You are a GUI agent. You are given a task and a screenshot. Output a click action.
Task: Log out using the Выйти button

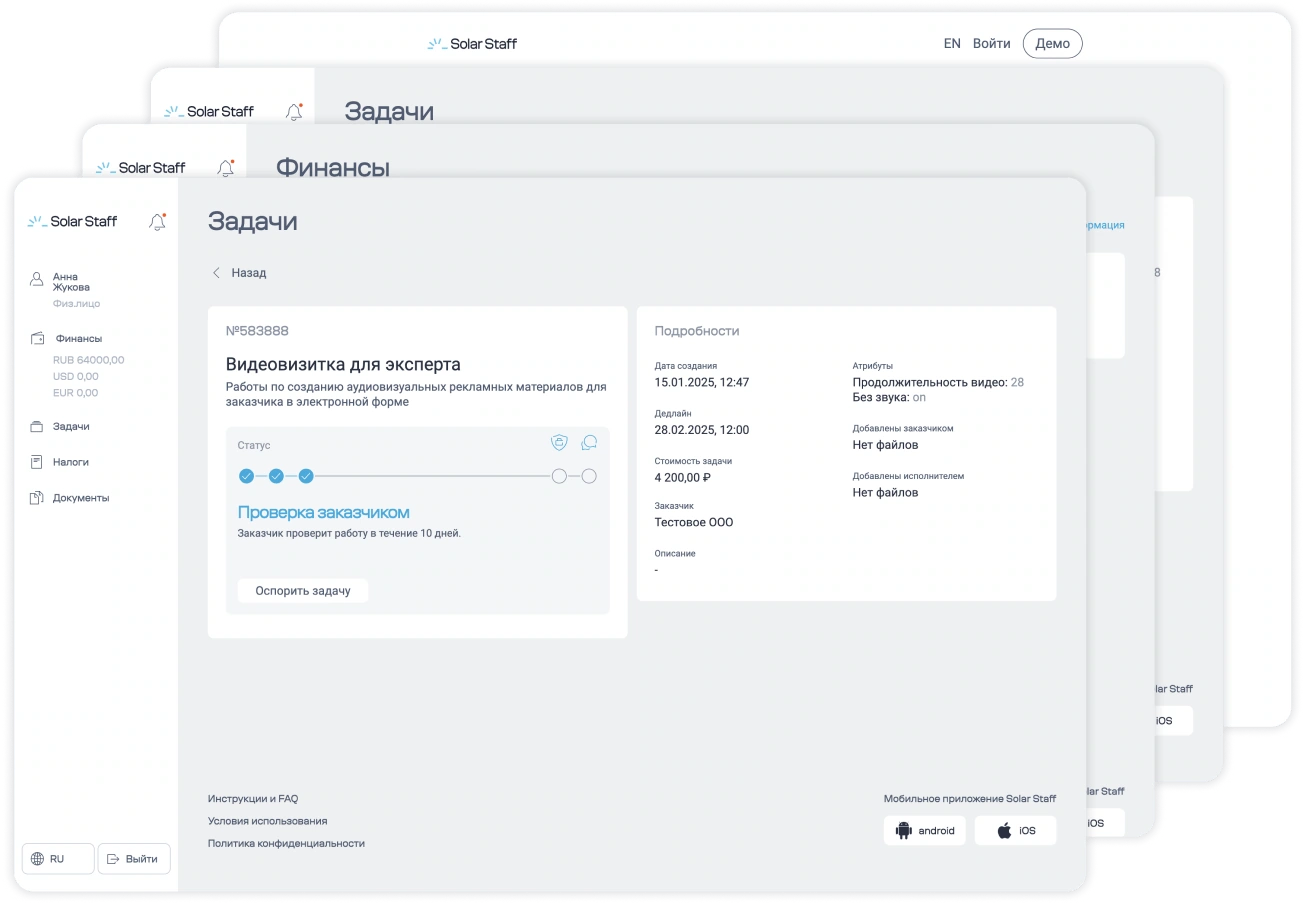(x=134, y=859)
